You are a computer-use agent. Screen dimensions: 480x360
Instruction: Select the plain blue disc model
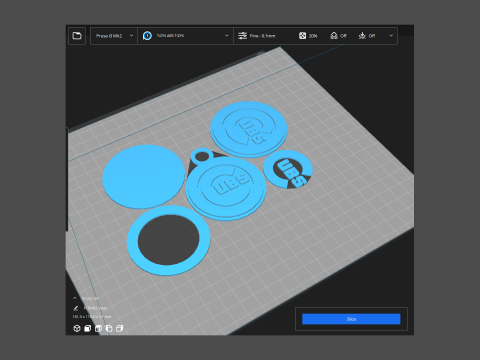[x=143, y=177]
